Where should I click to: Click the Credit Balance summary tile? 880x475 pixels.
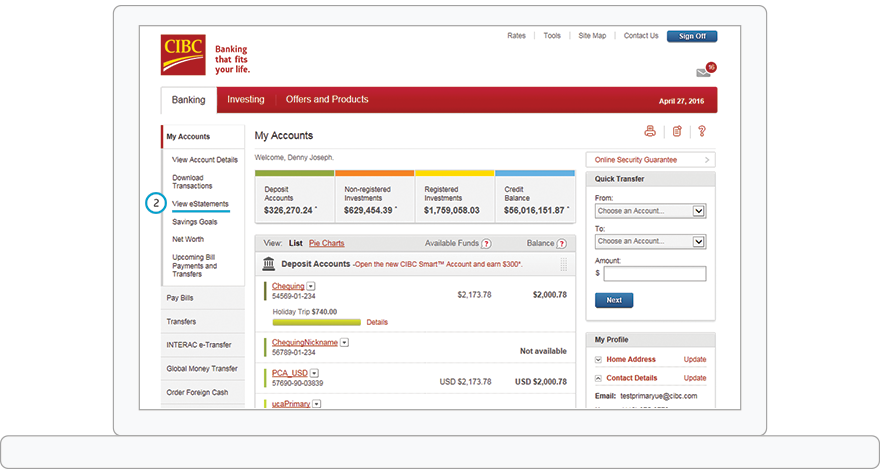click(535, 197)
